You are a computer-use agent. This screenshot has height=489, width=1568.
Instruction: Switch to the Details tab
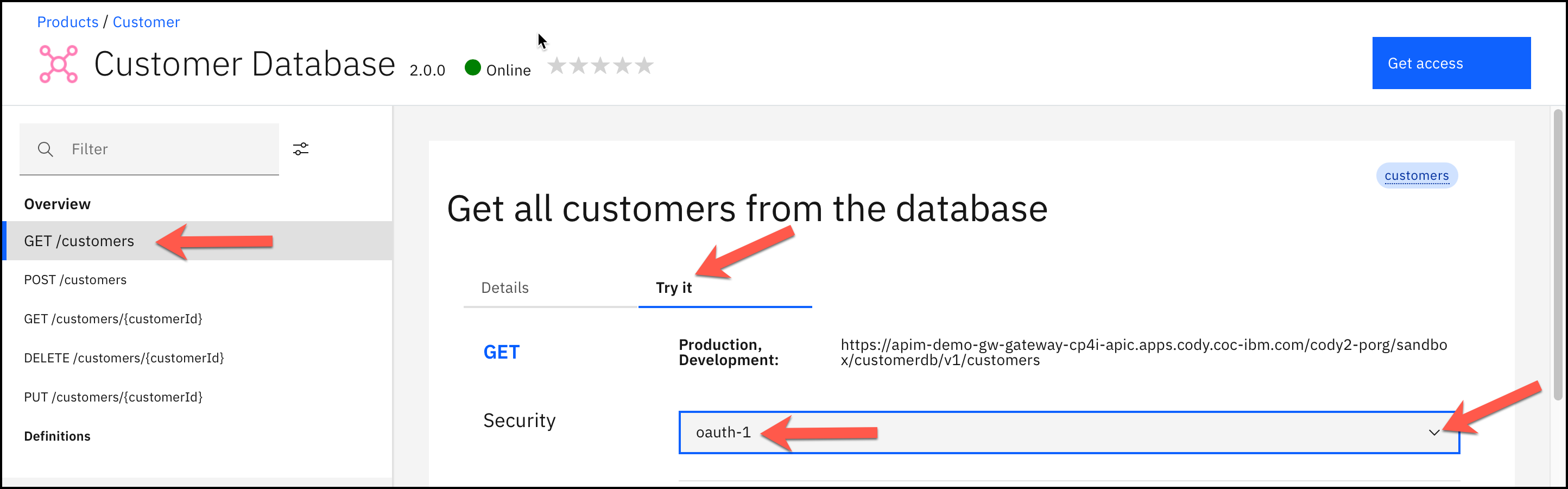[504, 287]
